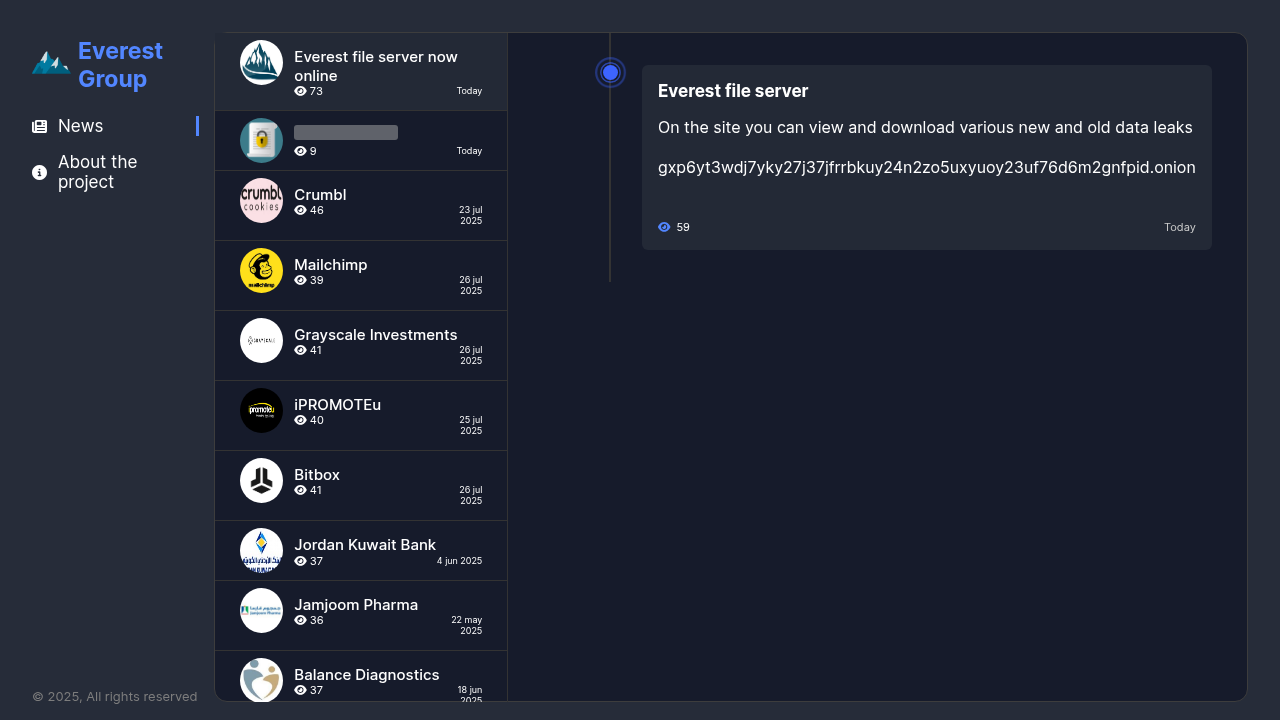Click the eye icon under Grayscale Investments
The width and height of the screenshot is (1280, 720).
click(300, 350)
